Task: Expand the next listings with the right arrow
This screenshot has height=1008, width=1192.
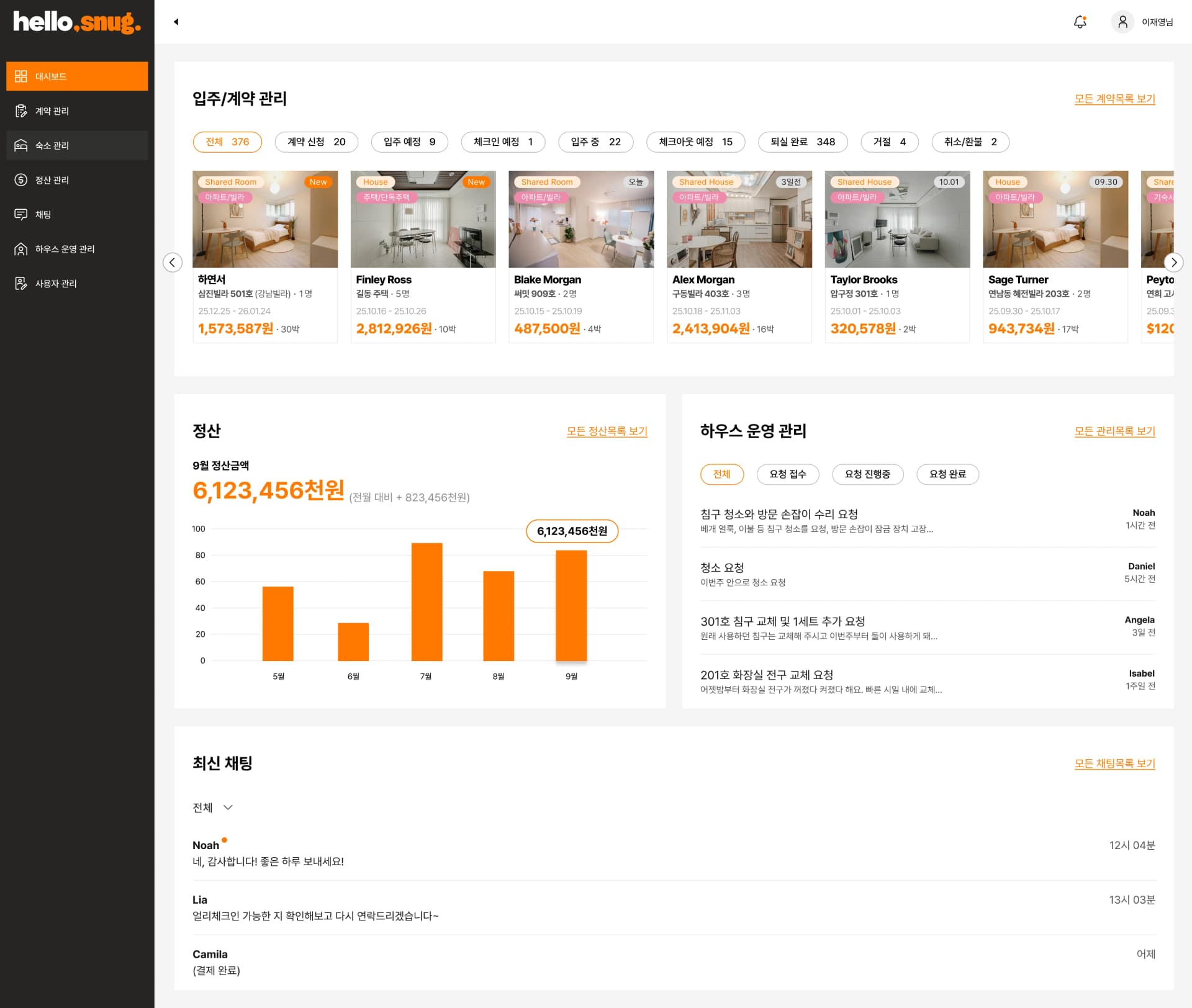Action: [x=1174, y=263]
